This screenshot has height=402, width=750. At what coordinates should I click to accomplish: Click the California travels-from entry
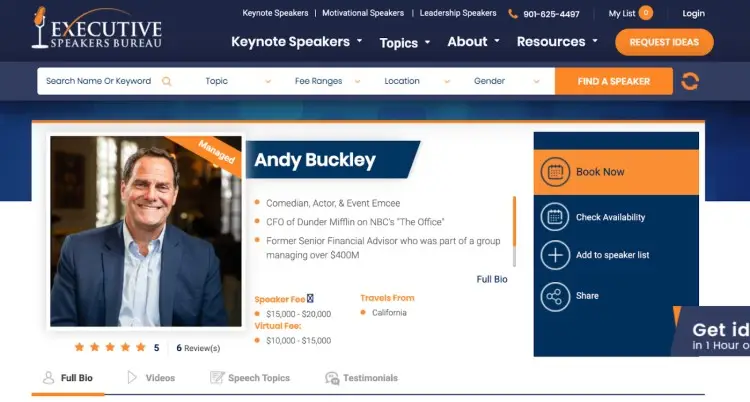click(389, 313)
